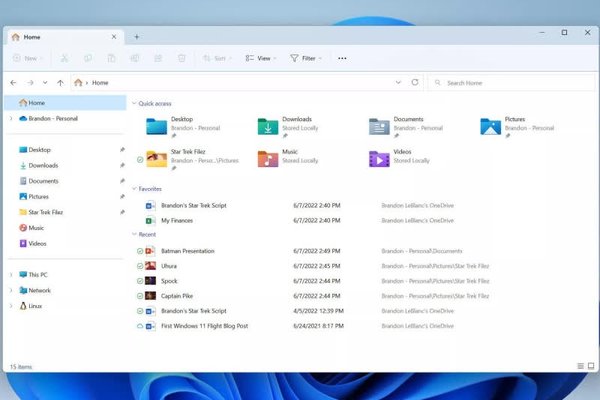Select Music in the navigation pane
This screenshot has width=600, height=400.
pyautogui.click(x=65, y=228)
